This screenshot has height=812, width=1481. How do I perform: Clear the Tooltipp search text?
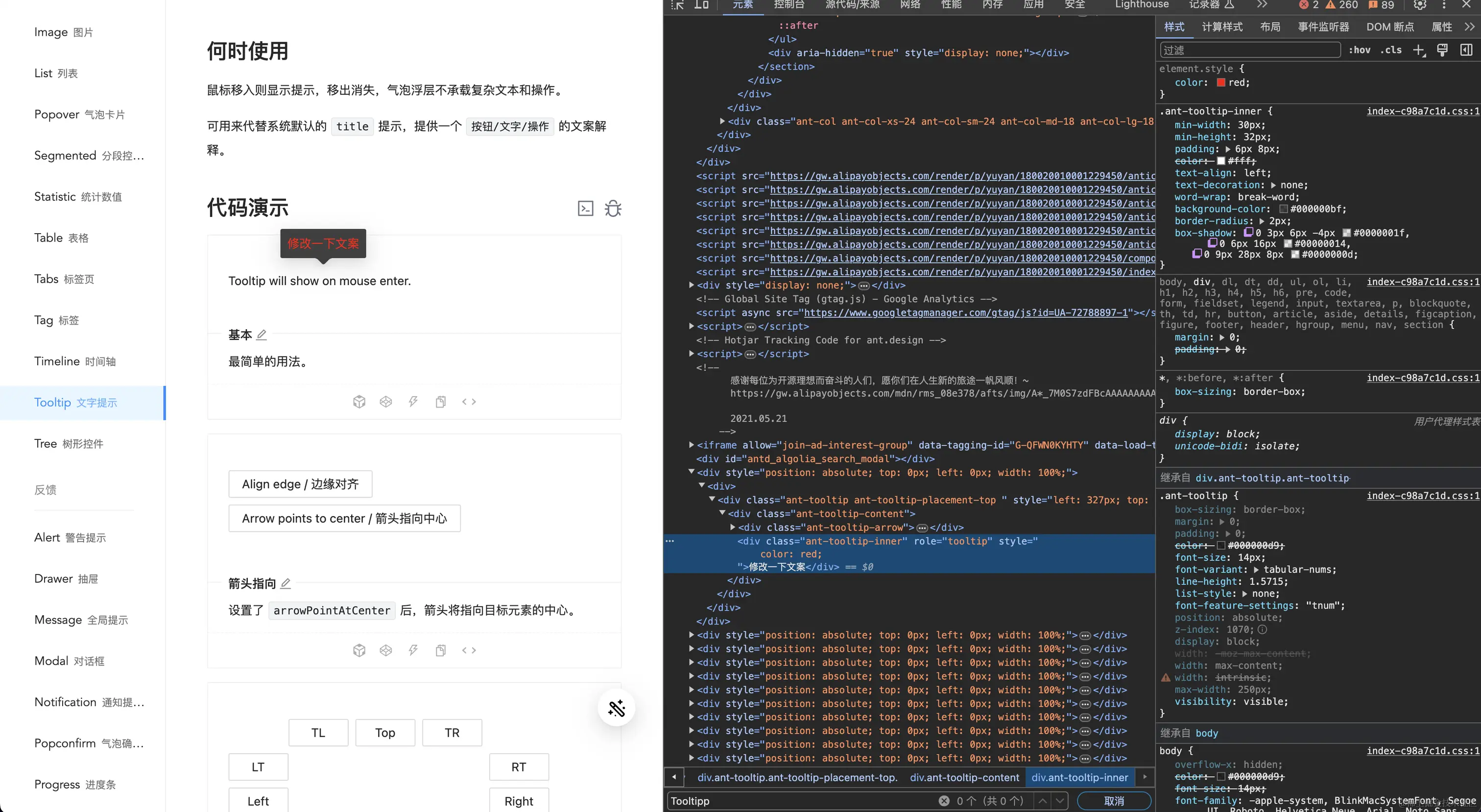(944, 801)
